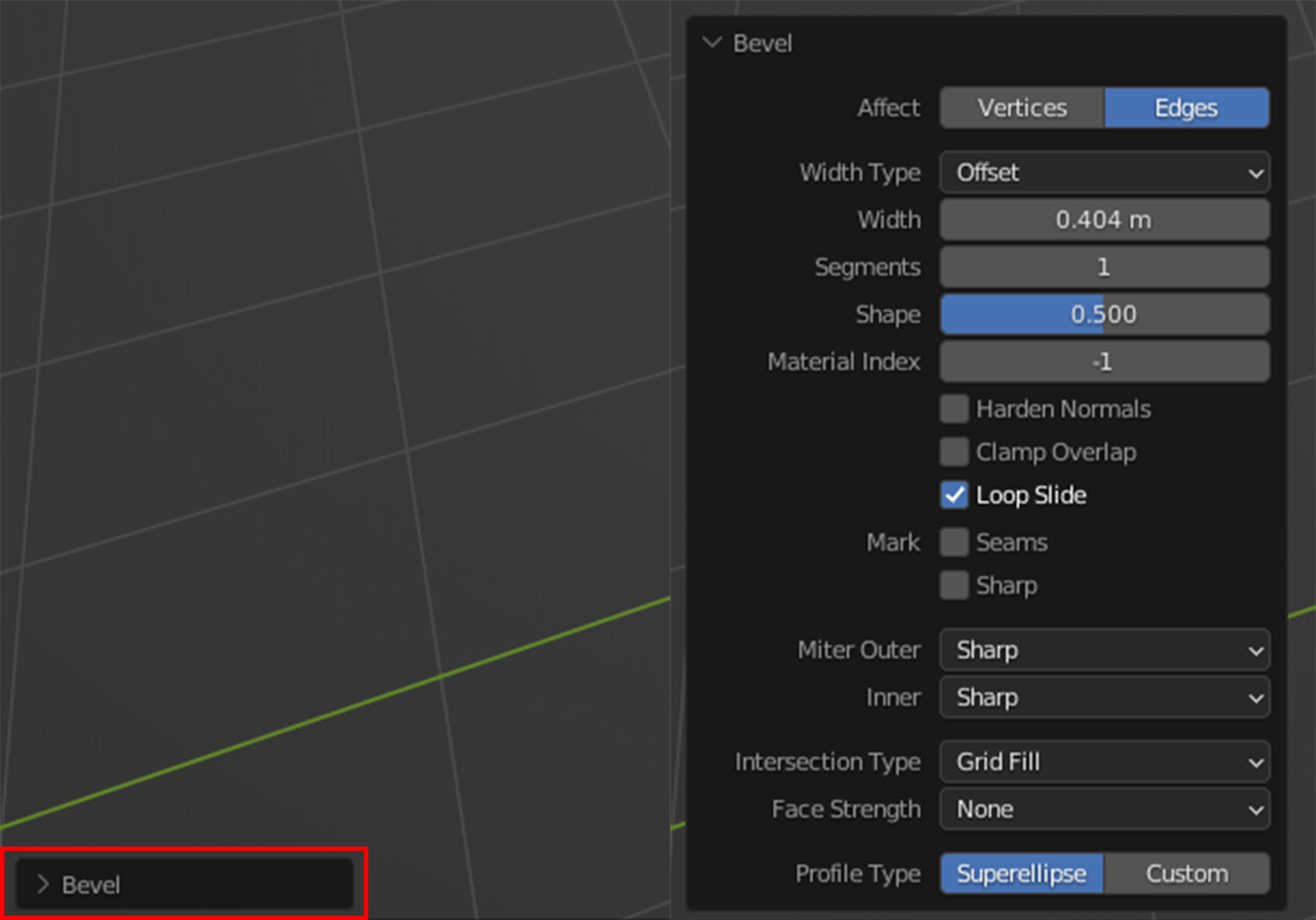The height and width of the screenshot is (920, 1316).
Task: Open the Intersection Type dropdown
Action: [1104, 762]
